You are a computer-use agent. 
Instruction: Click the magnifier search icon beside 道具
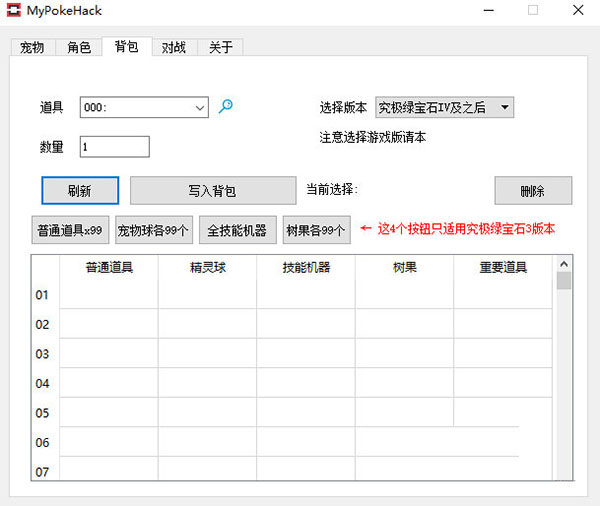coord(225,106)
